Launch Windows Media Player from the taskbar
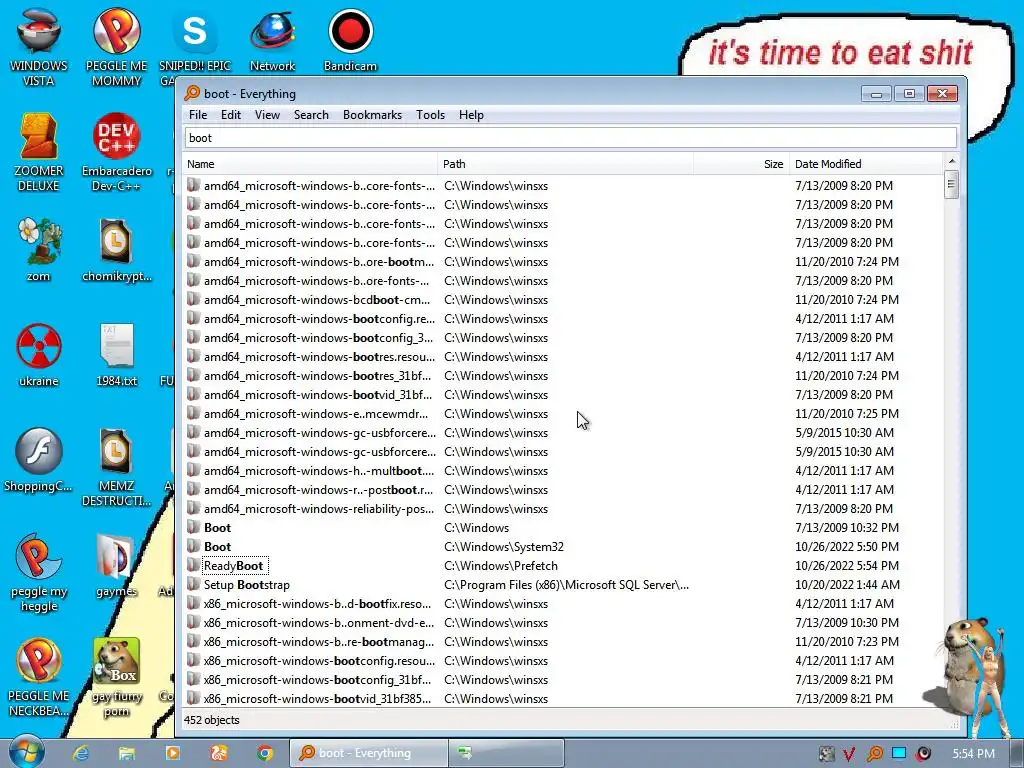This screenshot has height=768, width=1024. coord(172,753)
